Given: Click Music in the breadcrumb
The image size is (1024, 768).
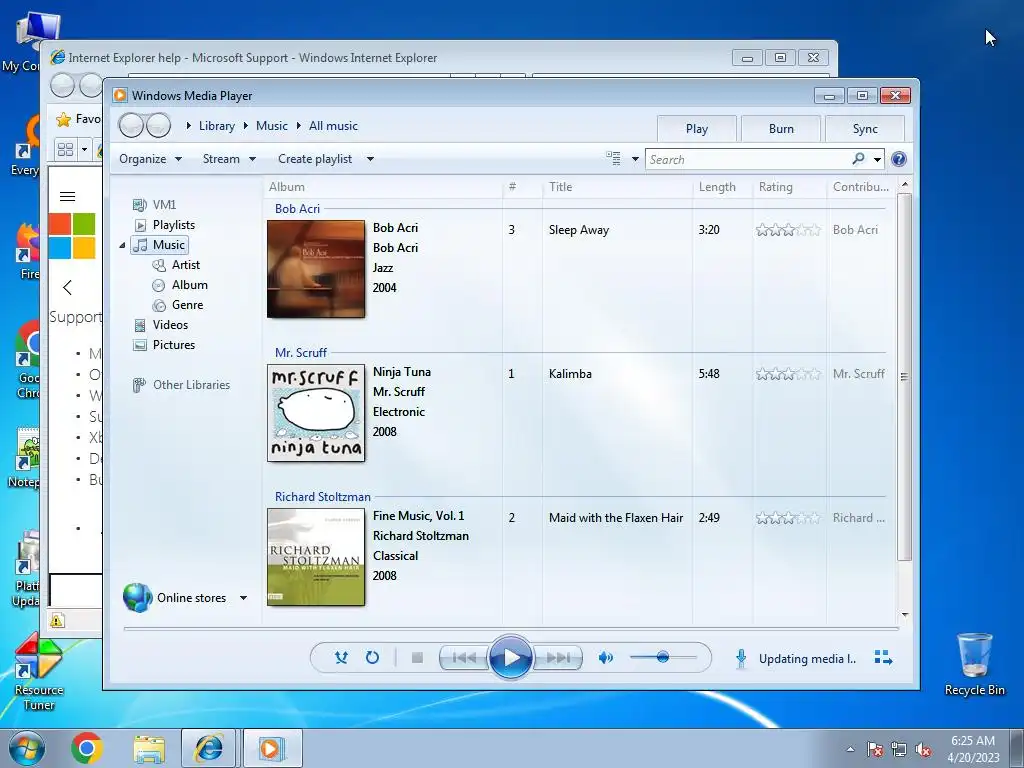Looking at the screenshot, I should coord(272,126).
